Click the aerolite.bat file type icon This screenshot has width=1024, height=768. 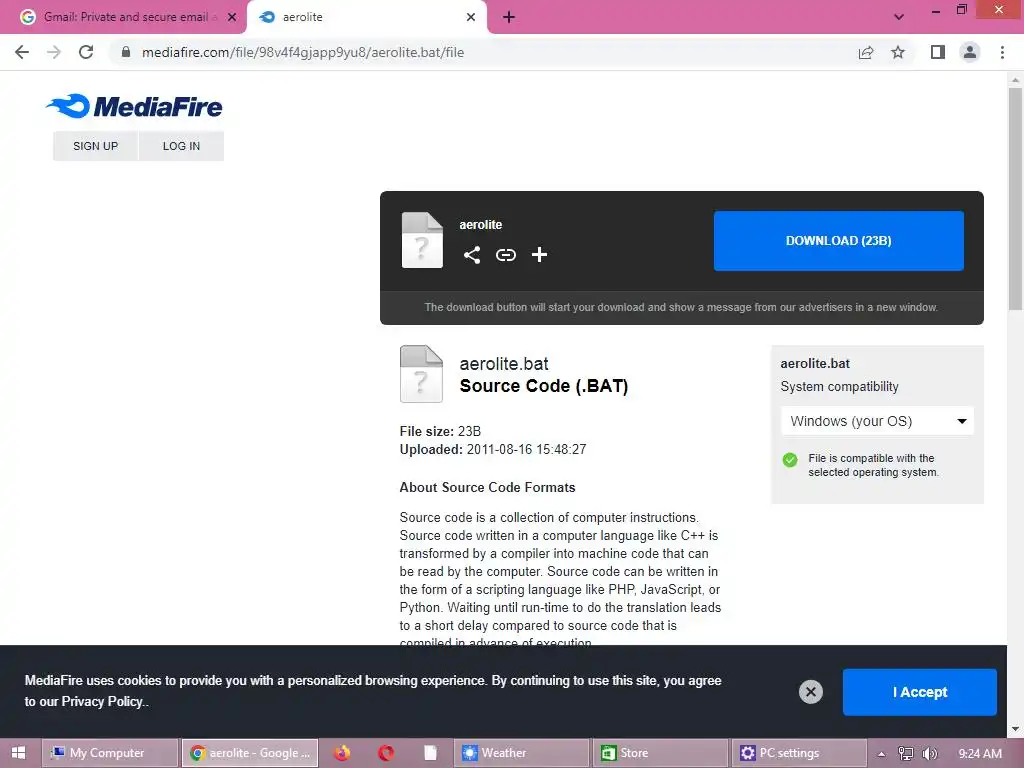click(x=421, y=374)
